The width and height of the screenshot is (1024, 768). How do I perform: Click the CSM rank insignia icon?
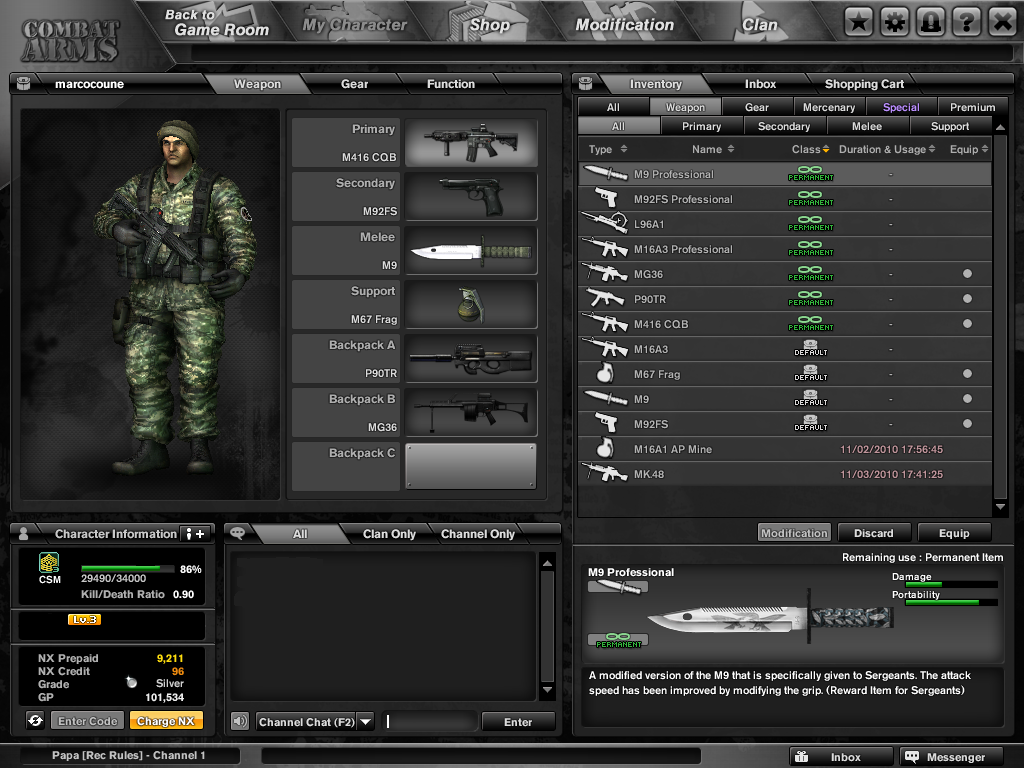coord(49,563)
